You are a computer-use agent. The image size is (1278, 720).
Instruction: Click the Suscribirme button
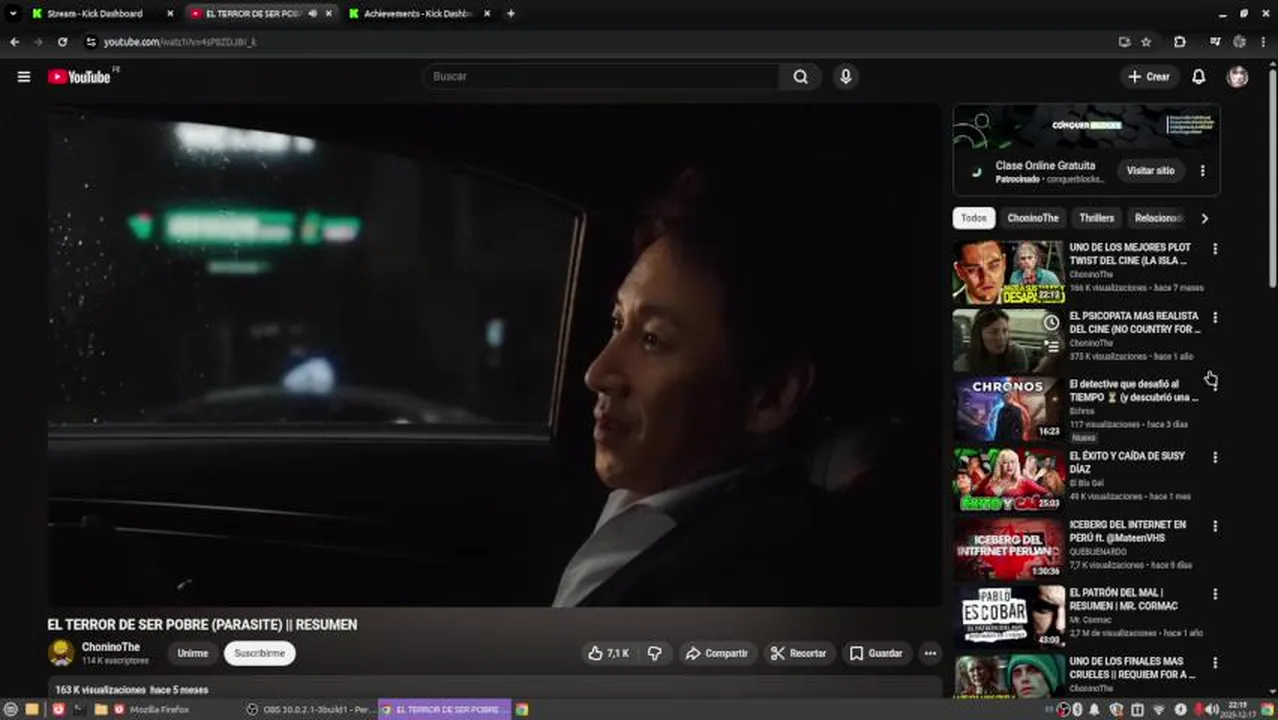click(x=260, y=653)
